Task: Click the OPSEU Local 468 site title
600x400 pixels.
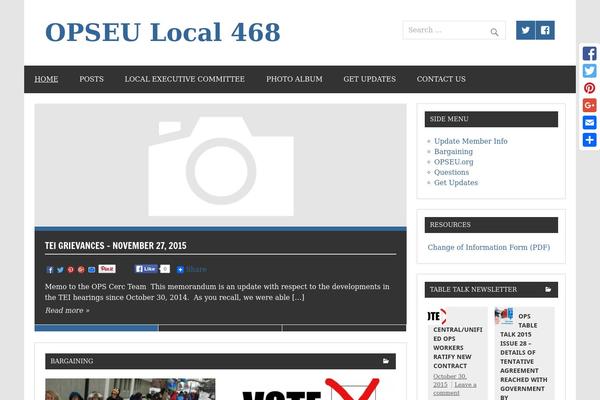Action: click(163, 32)
